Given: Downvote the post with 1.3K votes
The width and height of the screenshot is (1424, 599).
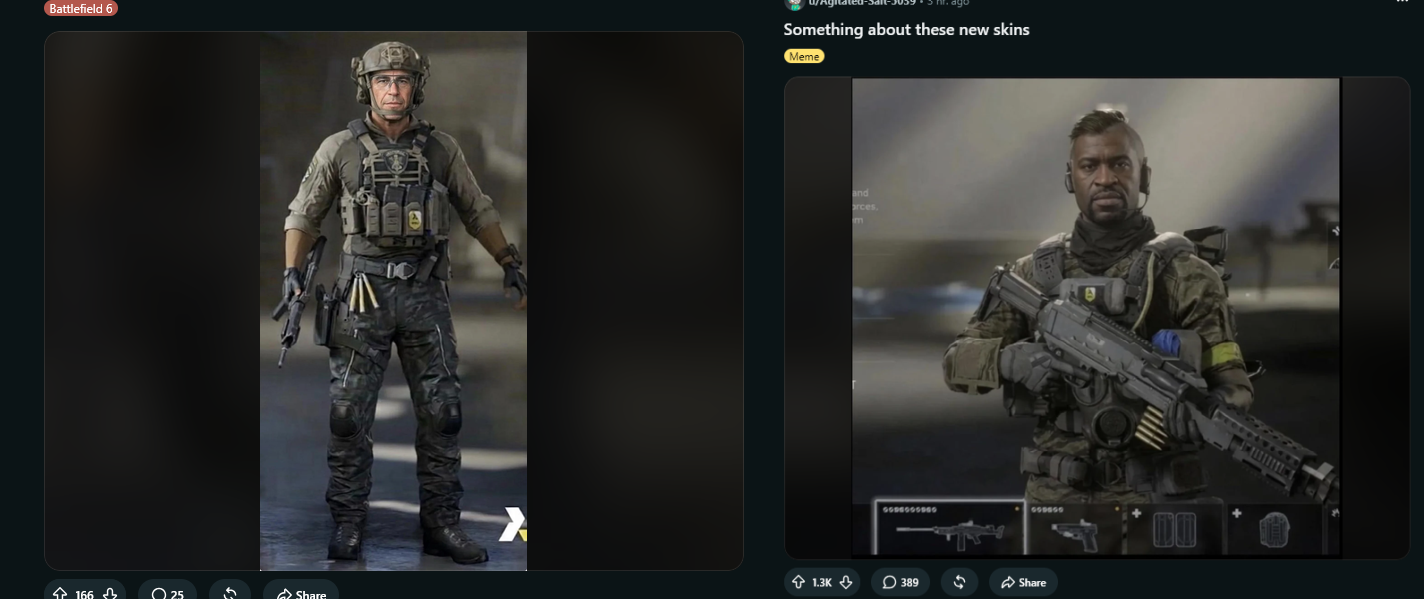Looking at the screenshot, I should pyautogui.click(x=846, y=582).
